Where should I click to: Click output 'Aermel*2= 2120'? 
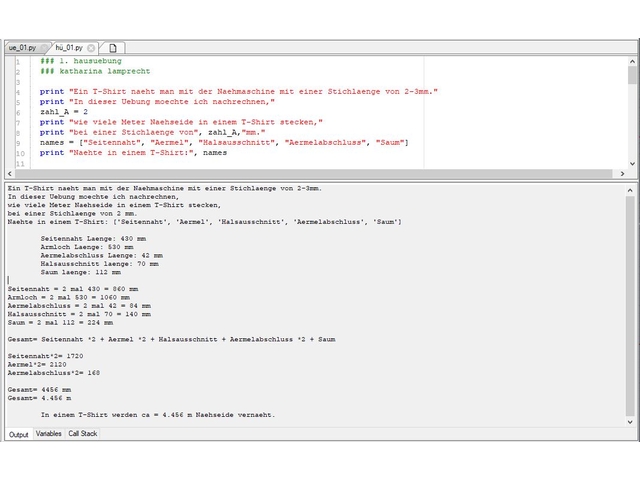coord(37,364)
